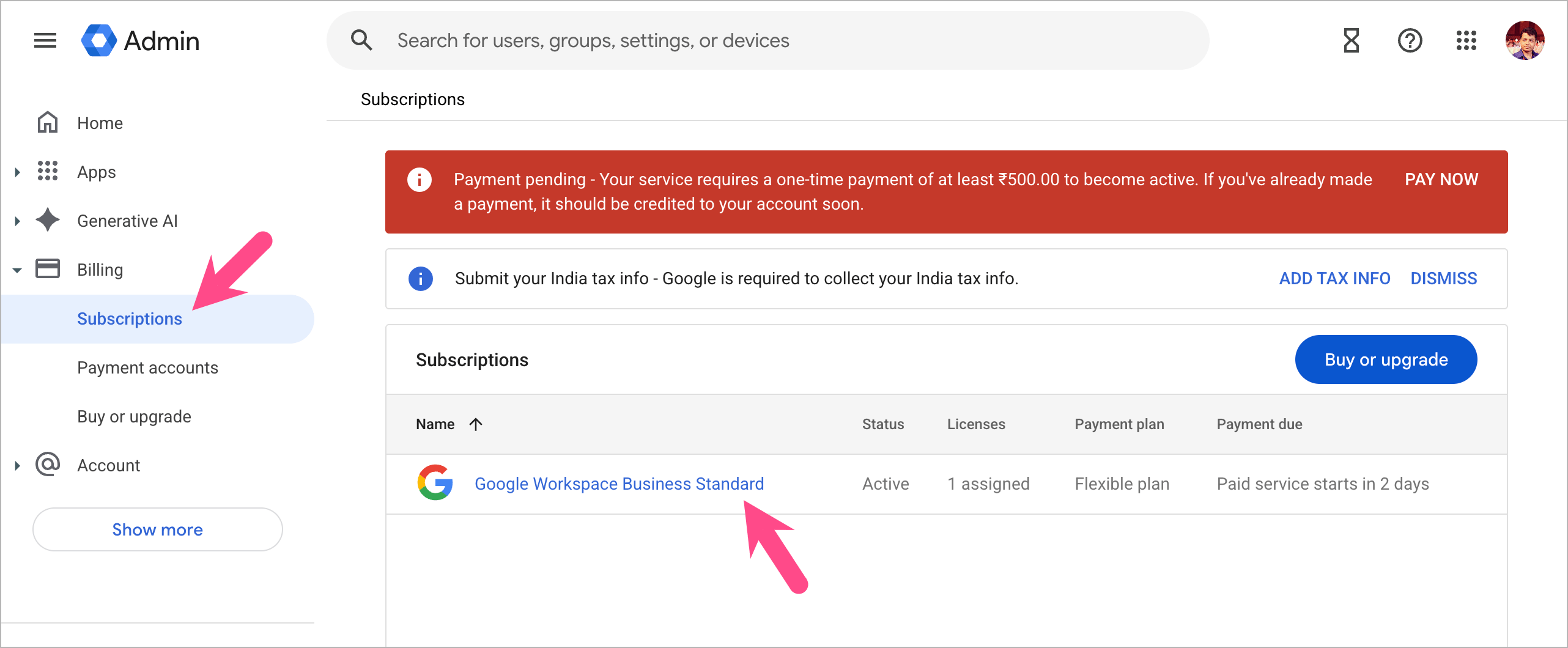Open the tasks hourglass icon

click(x=1351, y=41)
